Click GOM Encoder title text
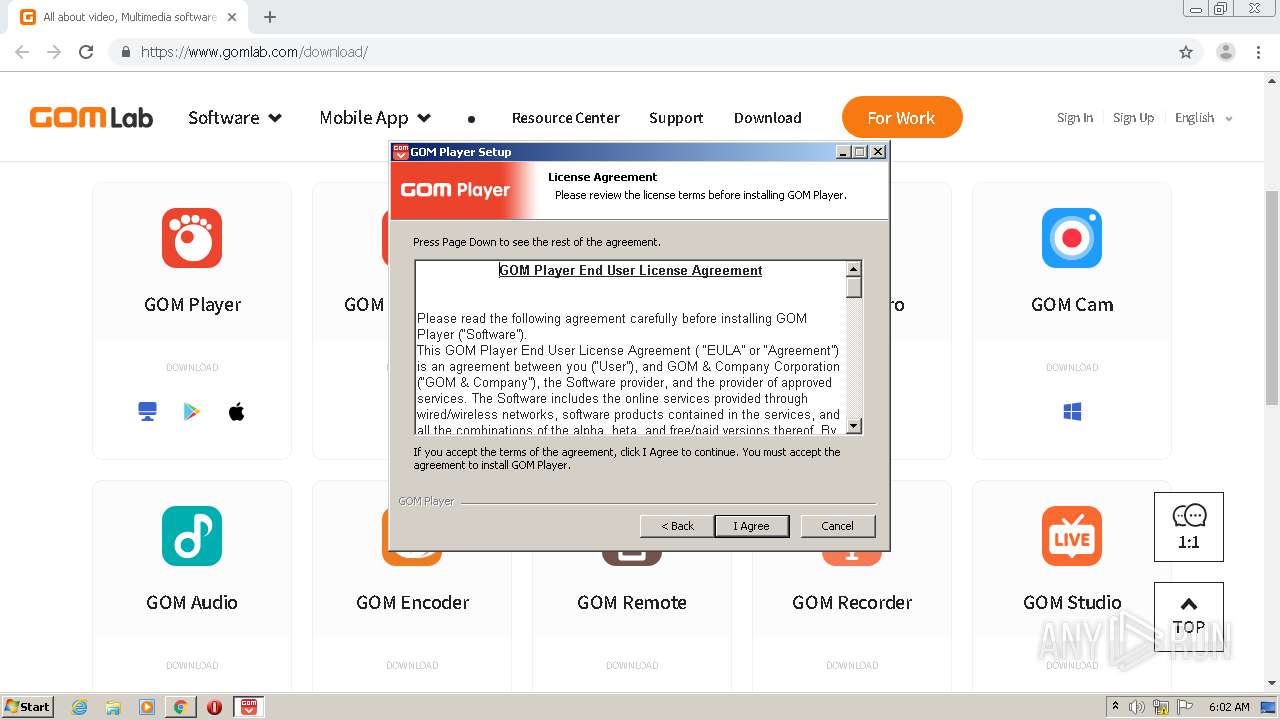The image size is (1280, 720). pyautogui.click(x=413, y=603)
